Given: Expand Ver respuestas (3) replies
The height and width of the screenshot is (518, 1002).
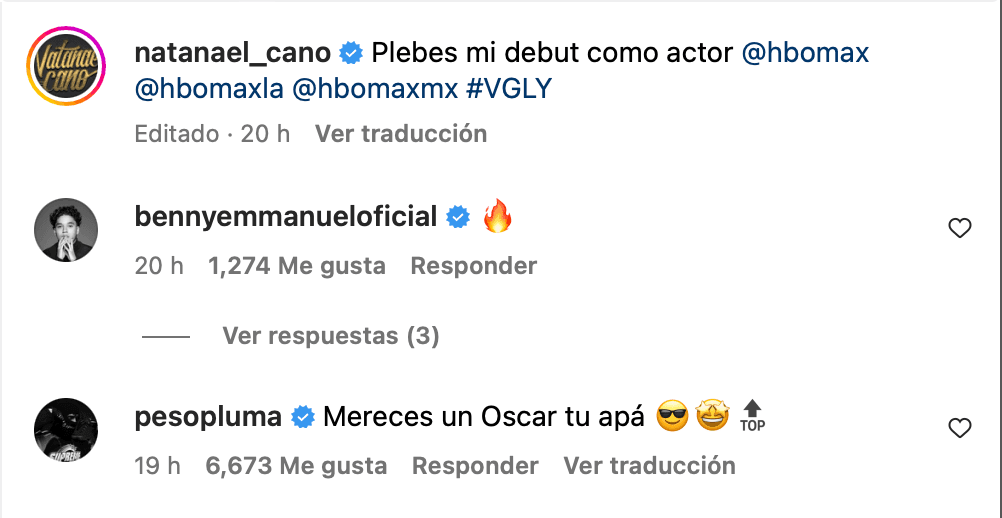Looking at the screenshot, I should coord(331,336).
